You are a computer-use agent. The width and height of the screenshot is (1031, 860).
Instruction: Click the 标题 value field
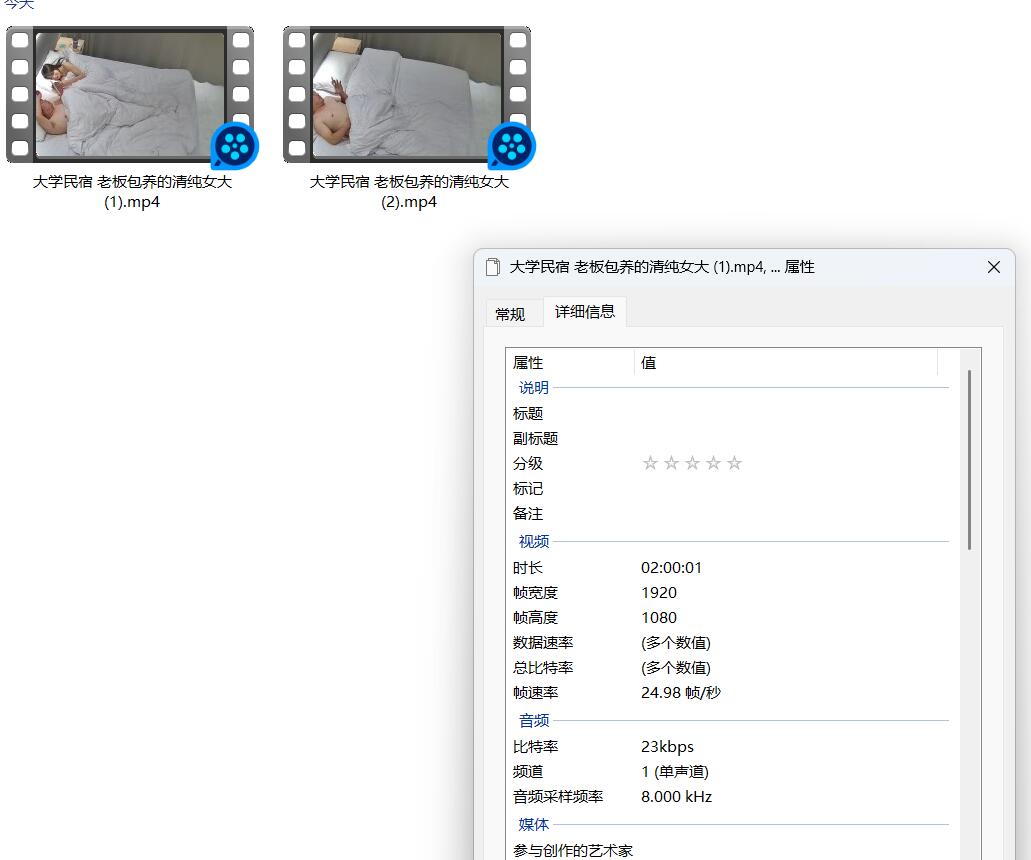[790, 413]
